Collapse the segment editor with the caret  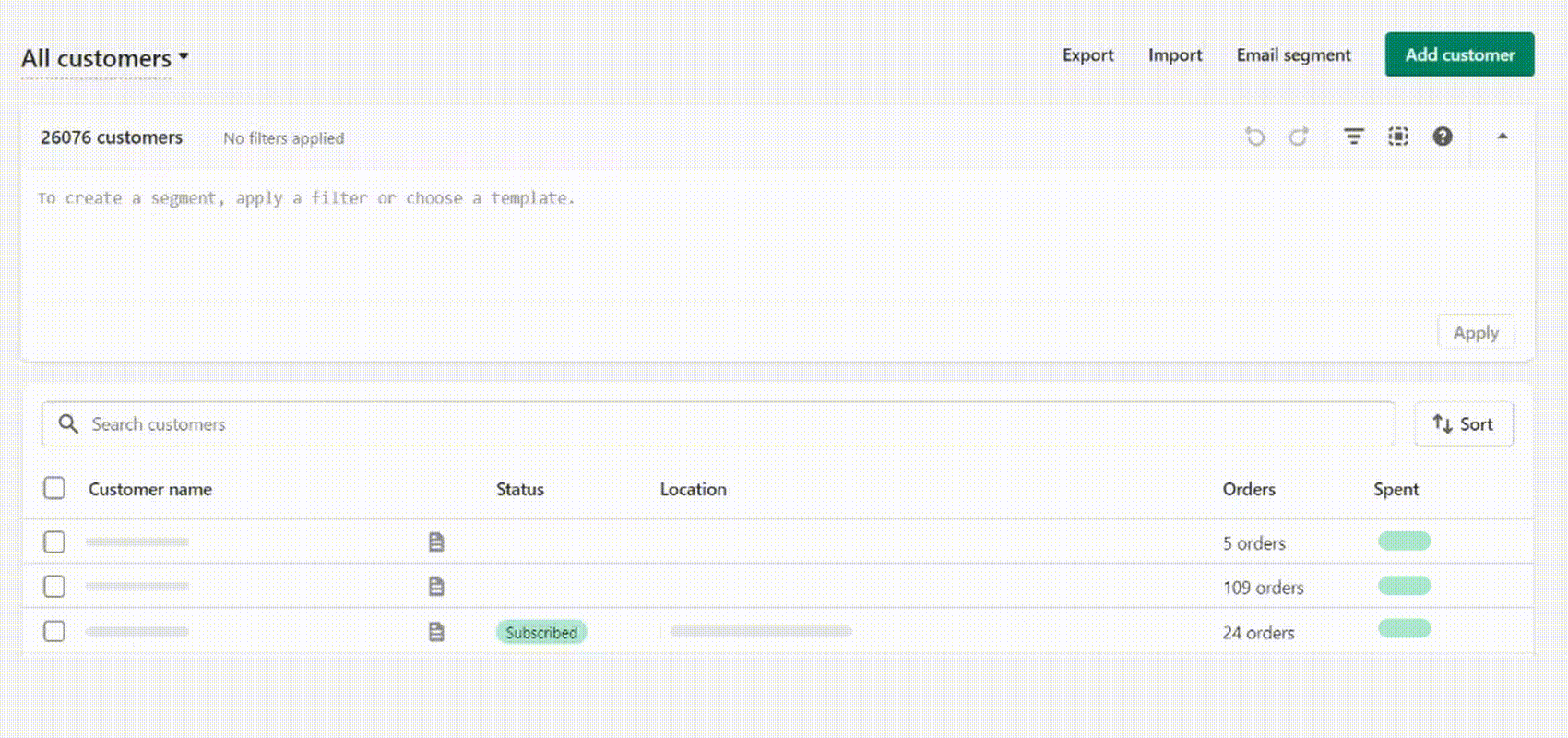click(x=1503, y=136)
